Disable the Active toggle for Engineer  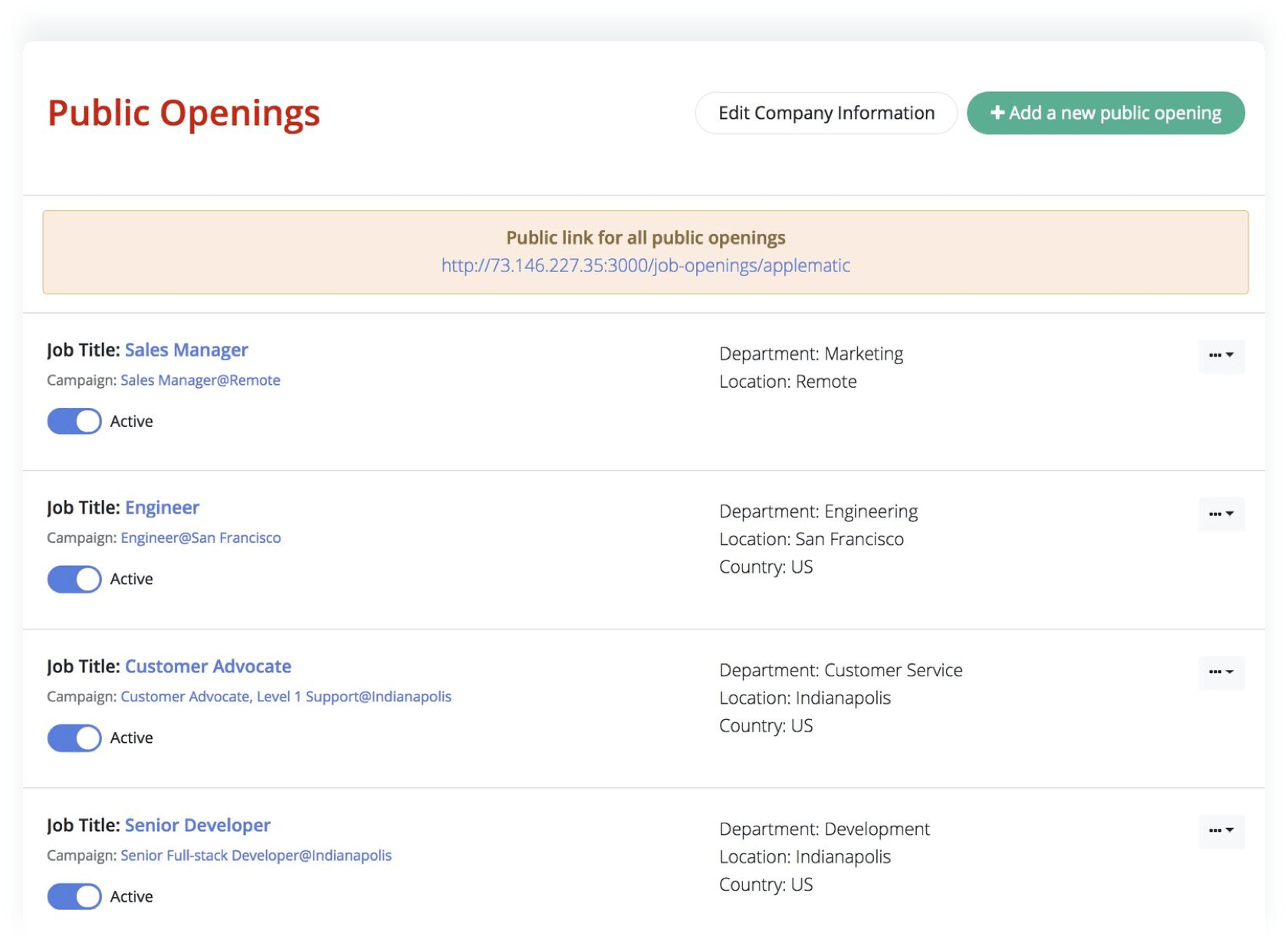click(x=74, y=579)
